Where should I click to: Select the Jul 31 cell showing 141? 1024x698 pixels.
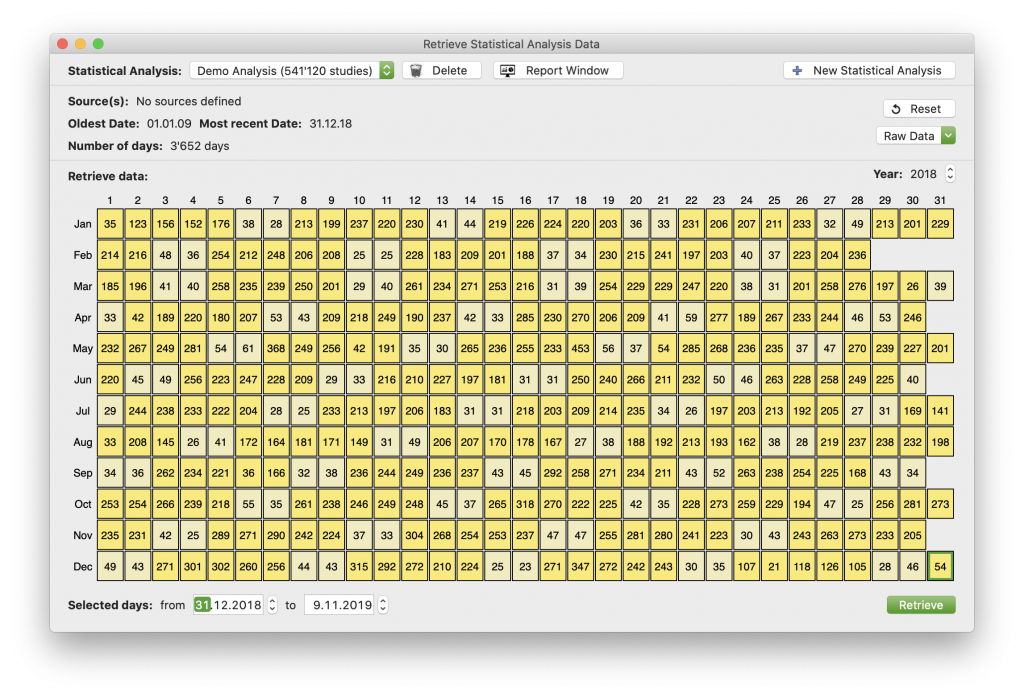940,411
